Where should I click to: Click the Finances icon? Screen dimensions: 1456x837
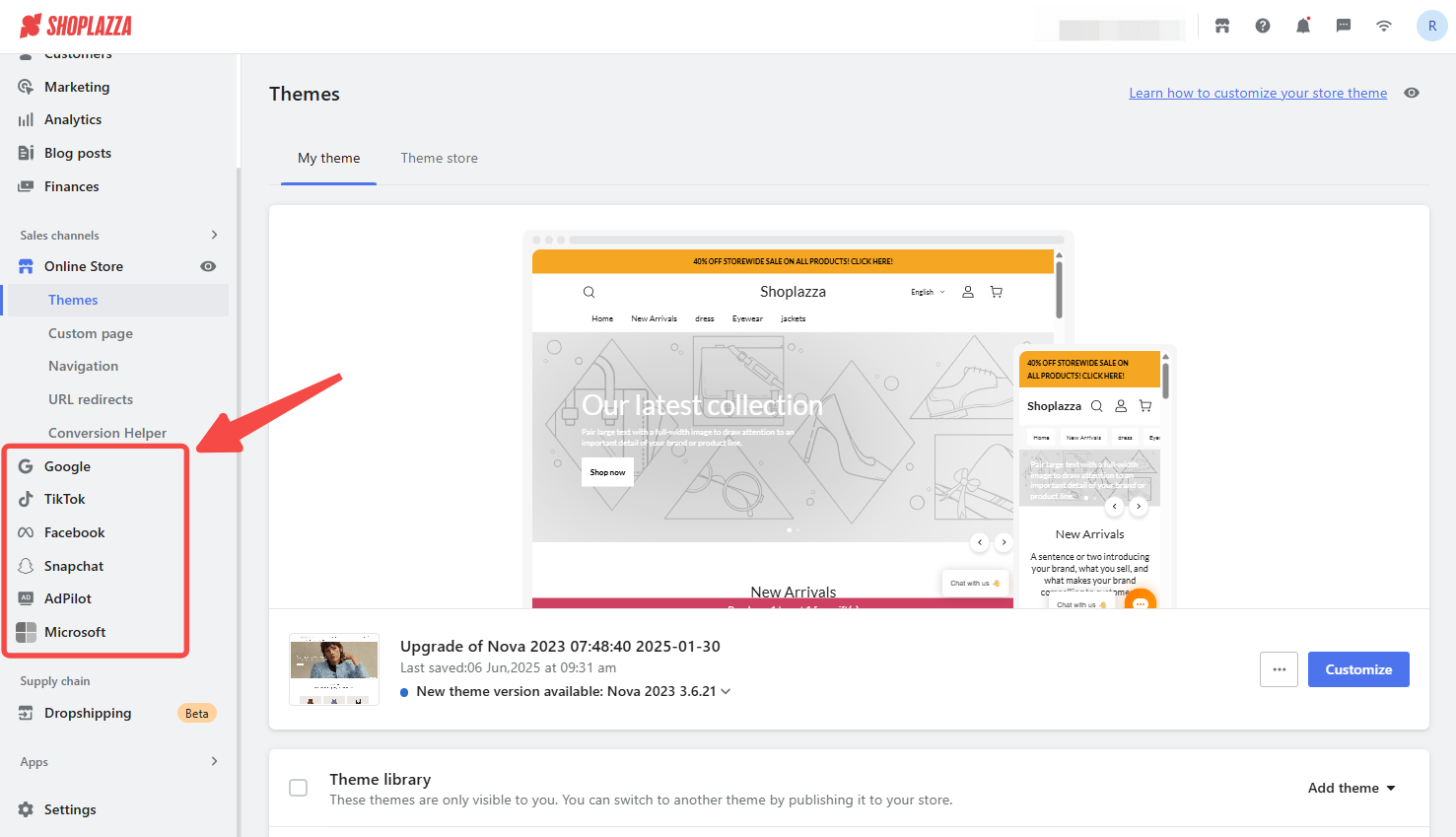tap(26, 186)
